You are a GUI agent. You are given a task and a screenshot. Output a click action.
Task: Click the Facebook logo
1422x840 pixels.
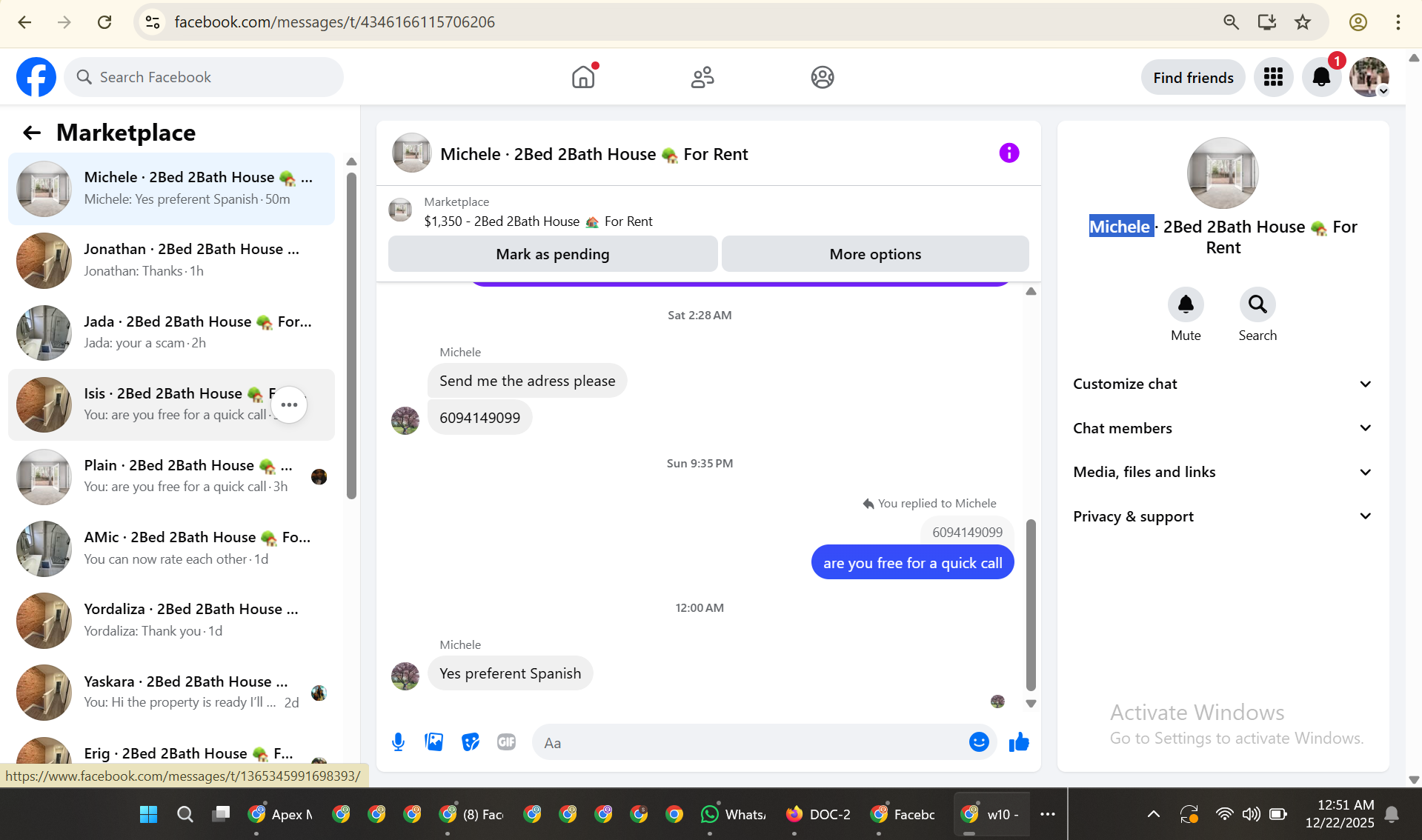(36, 77)
